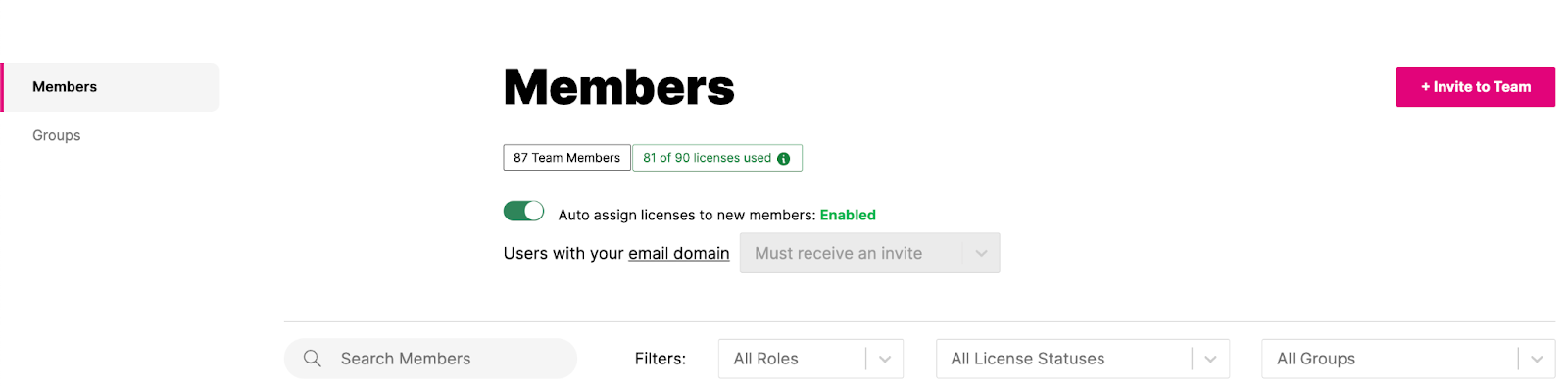Click the licenses used info icon
This screenshot has height=387, width=1568.
point(783,159)
